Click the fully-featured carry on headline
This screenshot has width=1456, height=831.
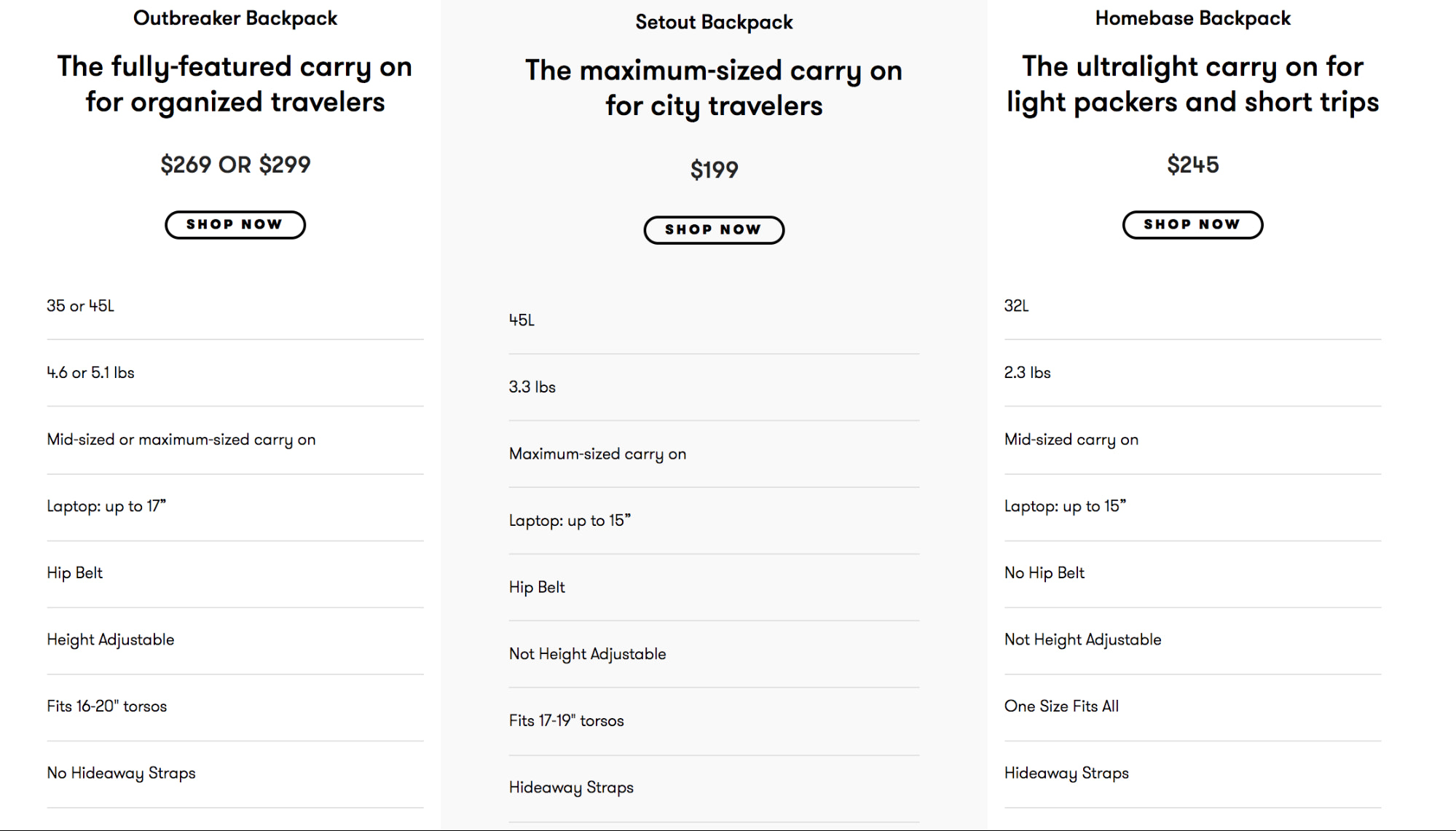235,84
